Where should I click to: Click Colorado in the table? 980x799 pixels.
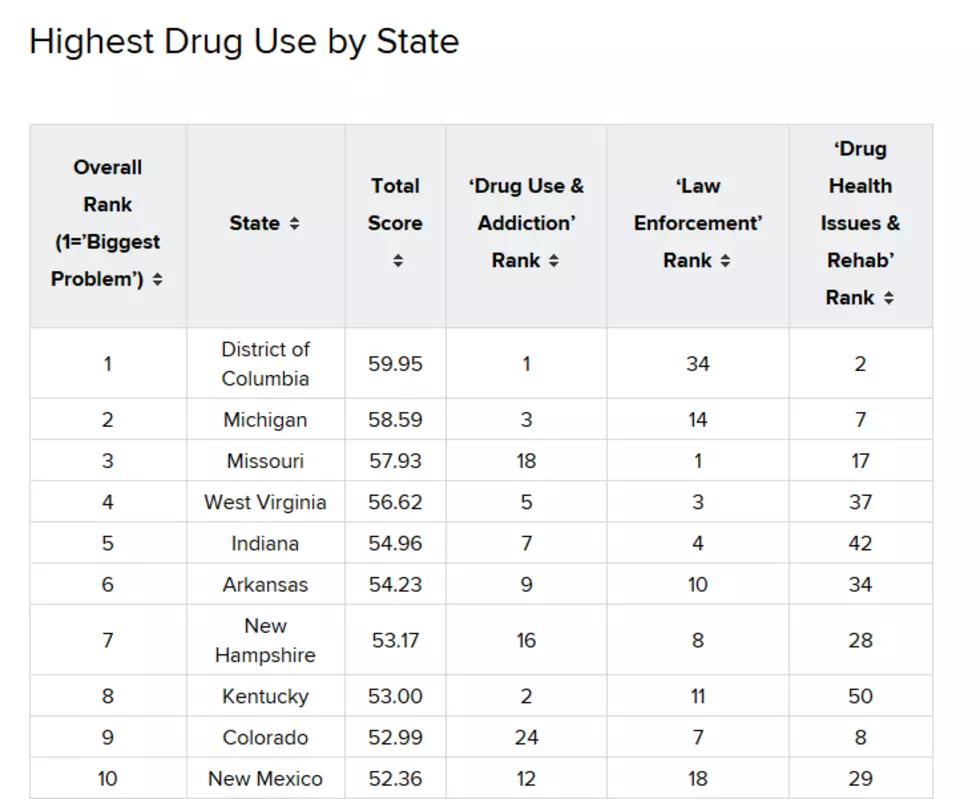[265, 737]
